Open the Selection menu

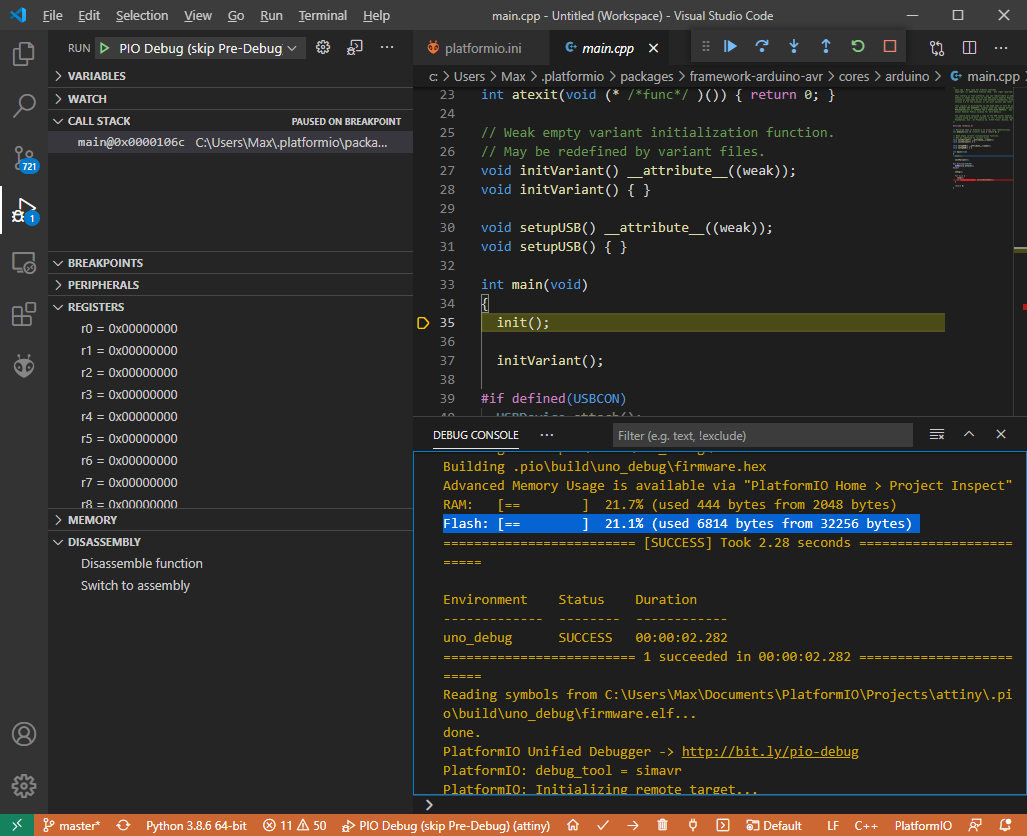tap(141, 15)
